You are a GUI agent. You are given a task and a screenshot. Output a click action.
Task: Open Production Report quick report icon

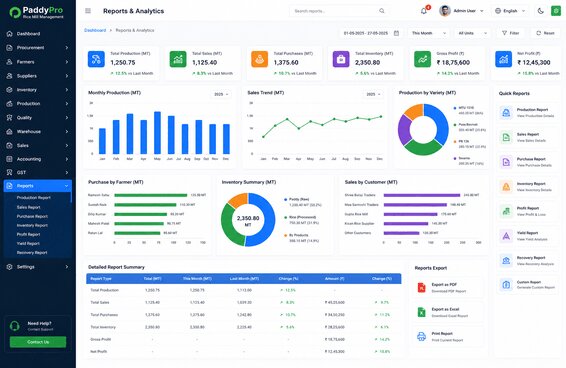pos(506,112)
